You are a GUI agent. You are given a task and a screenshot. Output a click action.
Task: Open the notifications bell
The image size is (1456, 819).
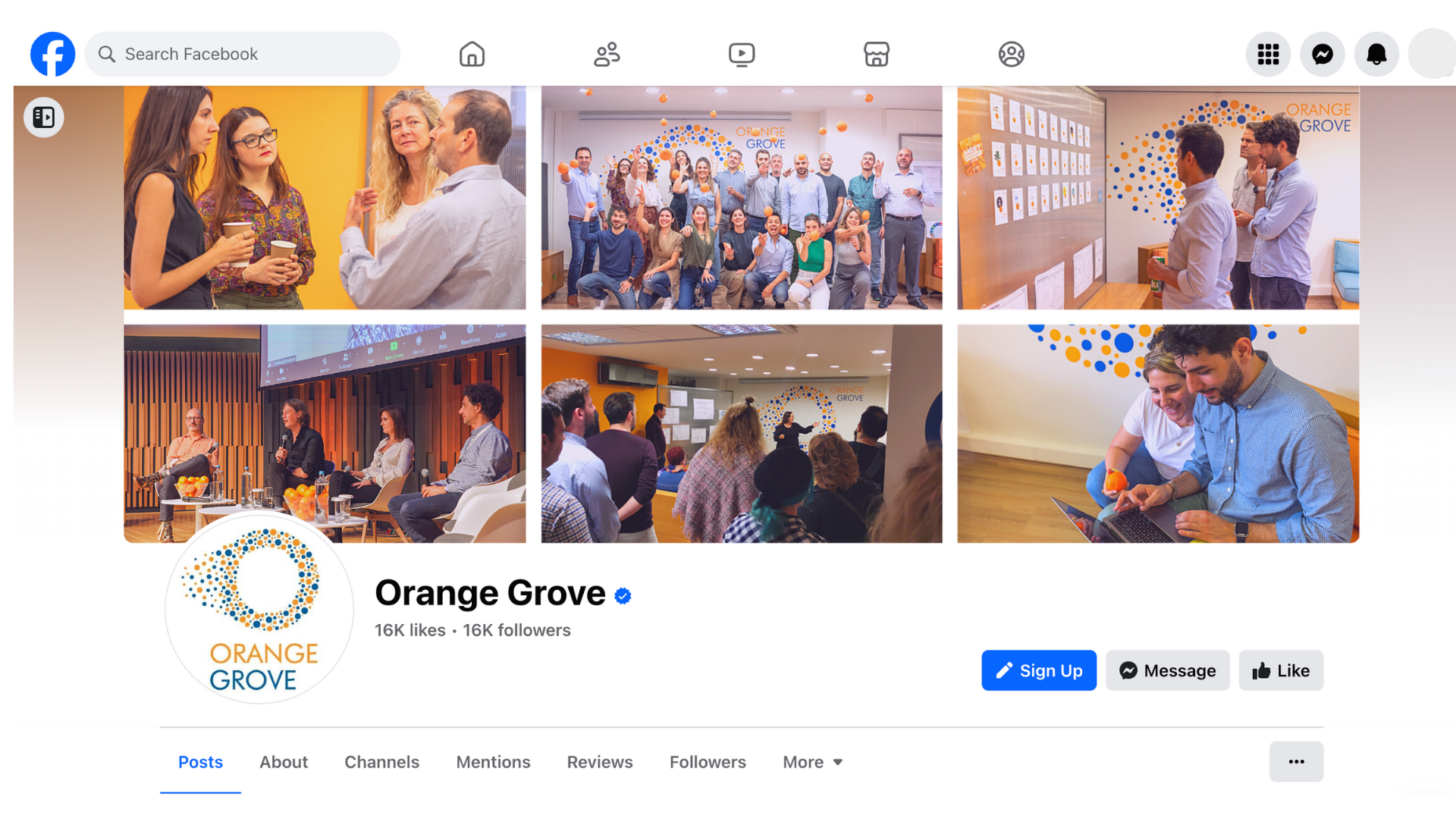click(1376, 54)
